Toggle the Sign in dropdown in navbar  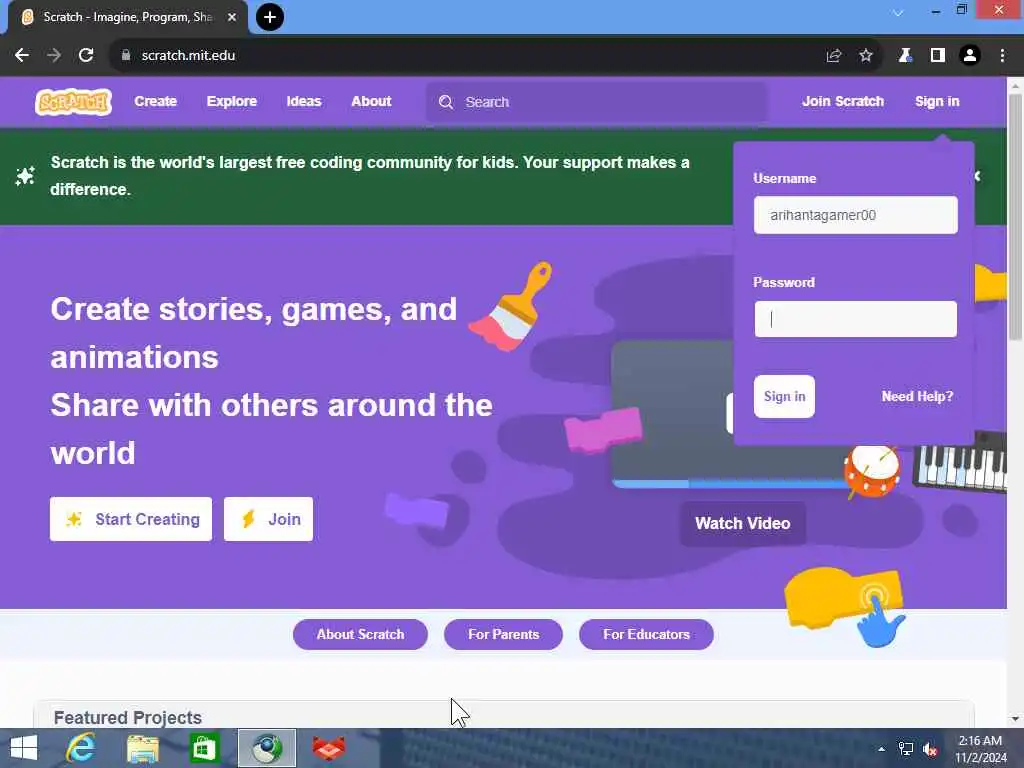[937, 101]
